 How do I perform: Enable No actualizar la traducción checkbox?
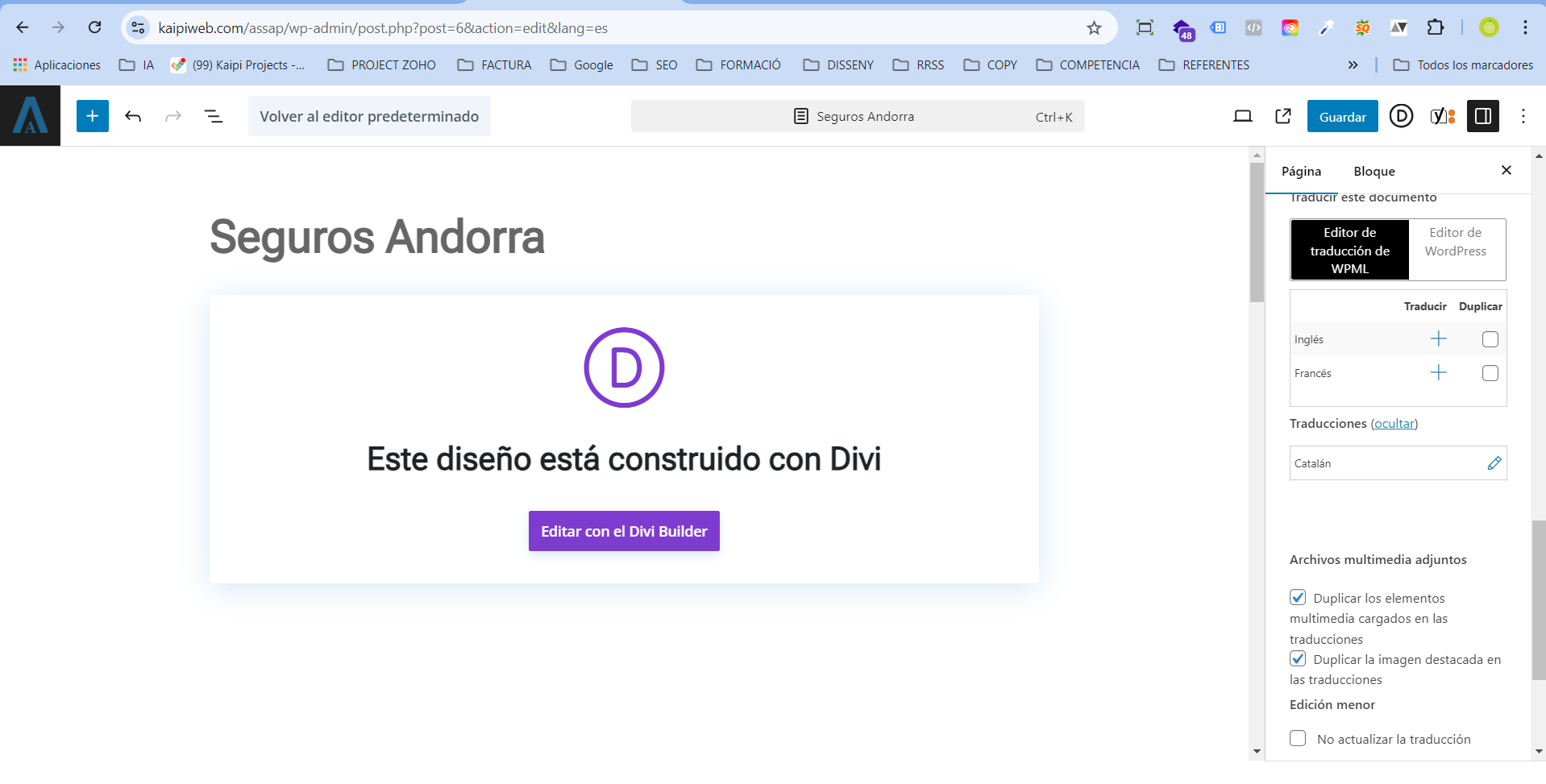click(x=1298, y=738)
